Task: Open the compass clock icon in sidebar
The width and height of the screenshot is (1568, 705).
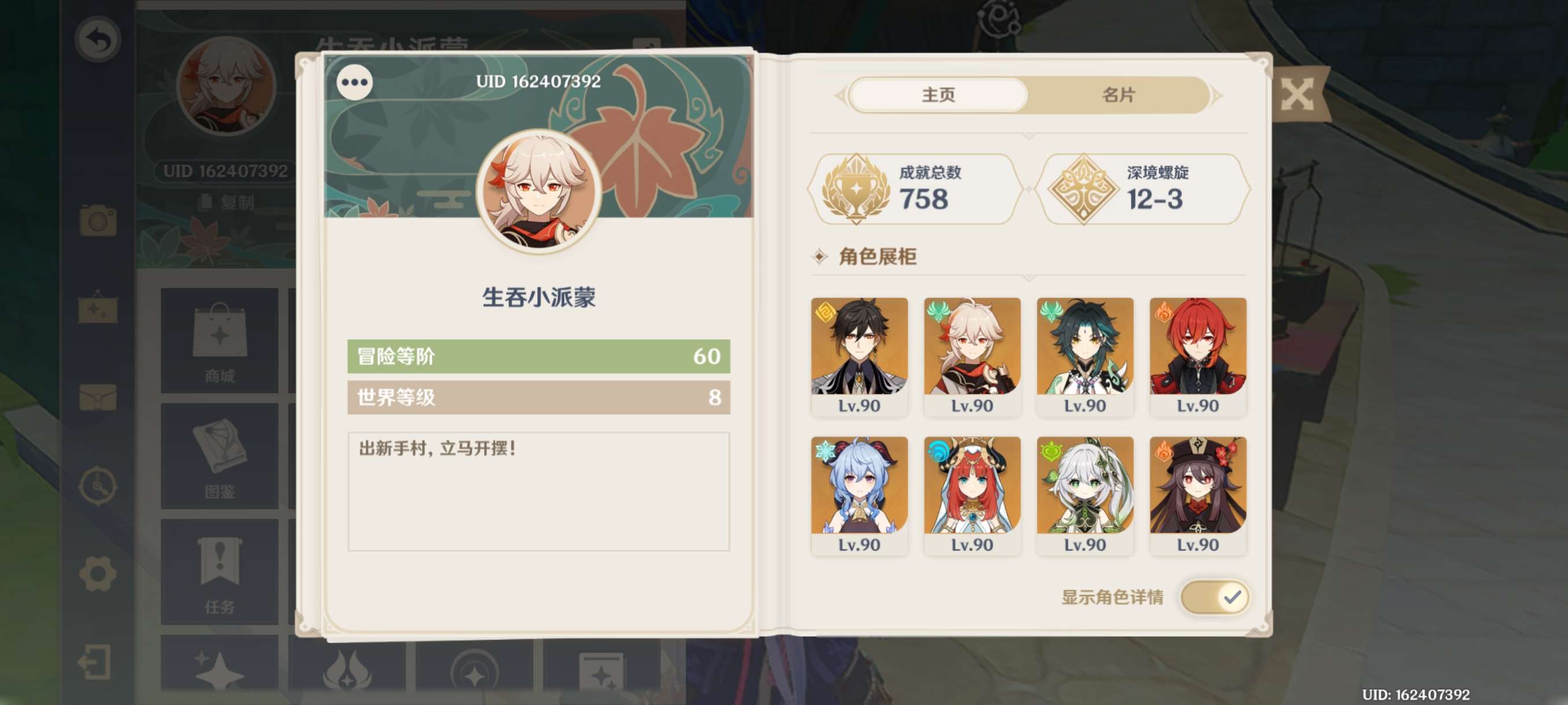Action: [x=97, y=485]
